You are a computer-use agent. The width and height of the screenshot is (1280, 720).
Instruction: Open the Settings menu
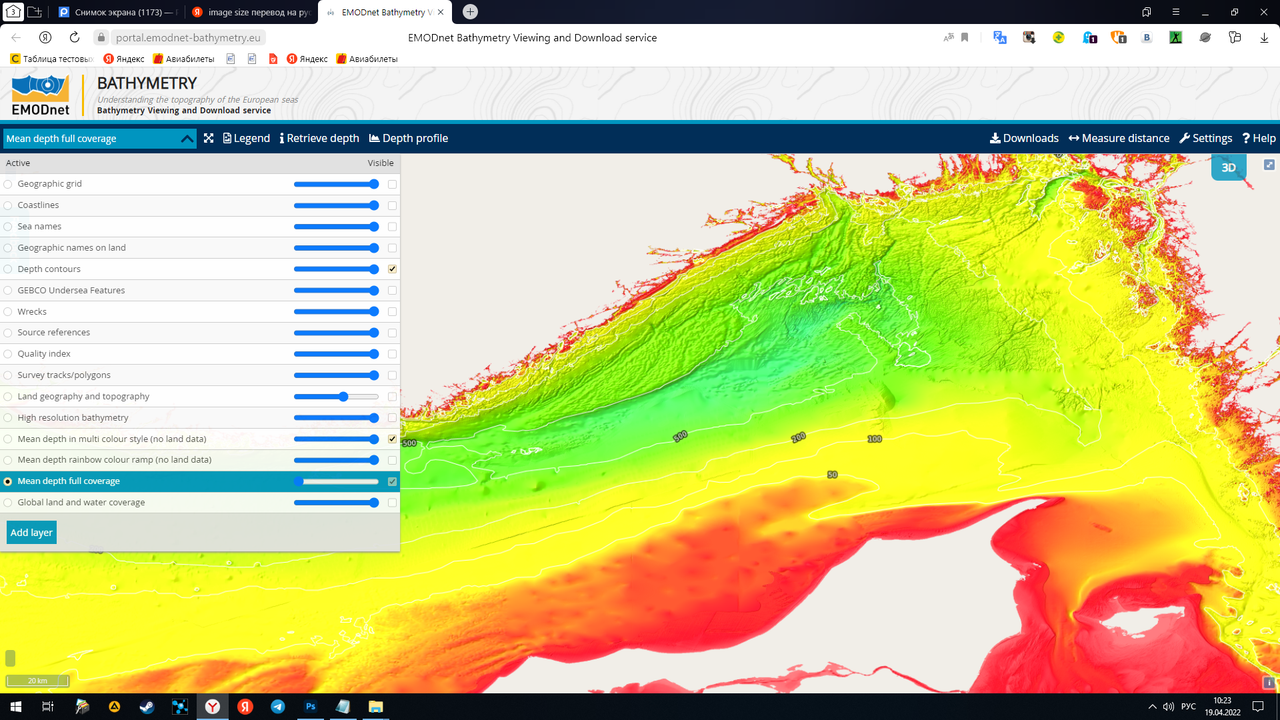[1206, 138]
